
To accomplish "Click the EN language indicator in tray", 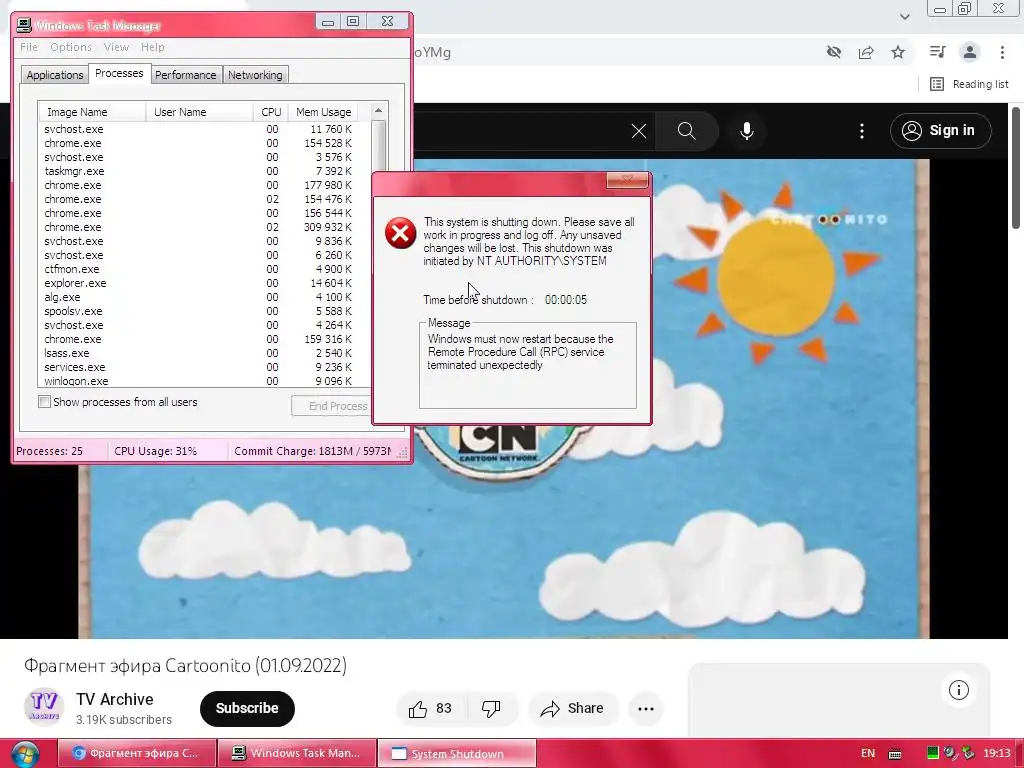I will coord(868,753).
